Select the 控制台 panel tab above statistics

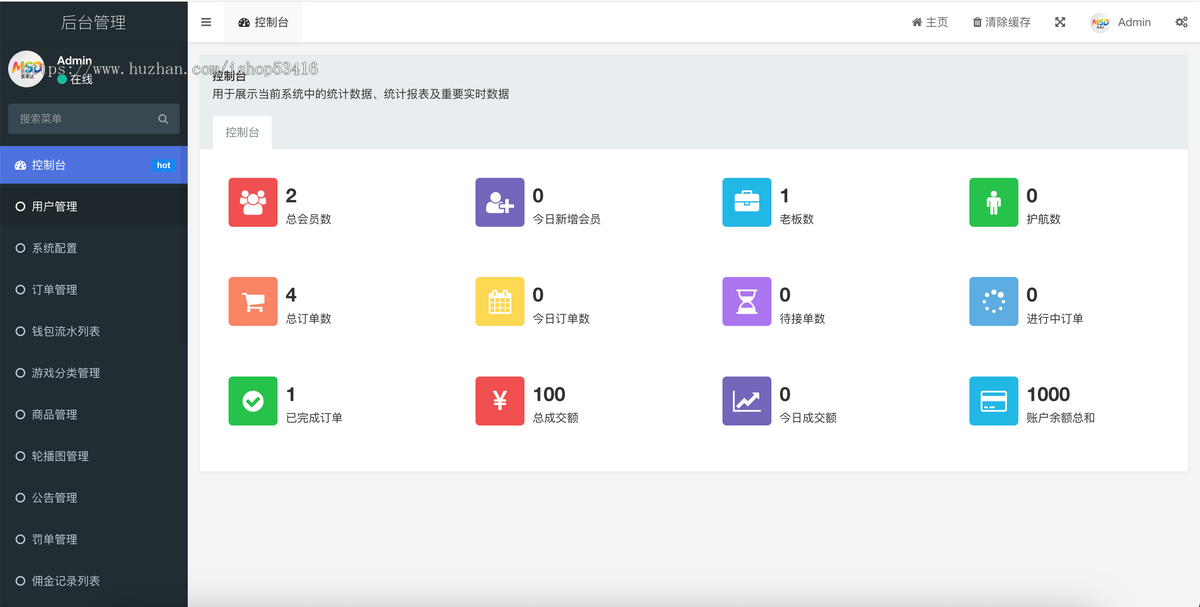click(242, 132)
